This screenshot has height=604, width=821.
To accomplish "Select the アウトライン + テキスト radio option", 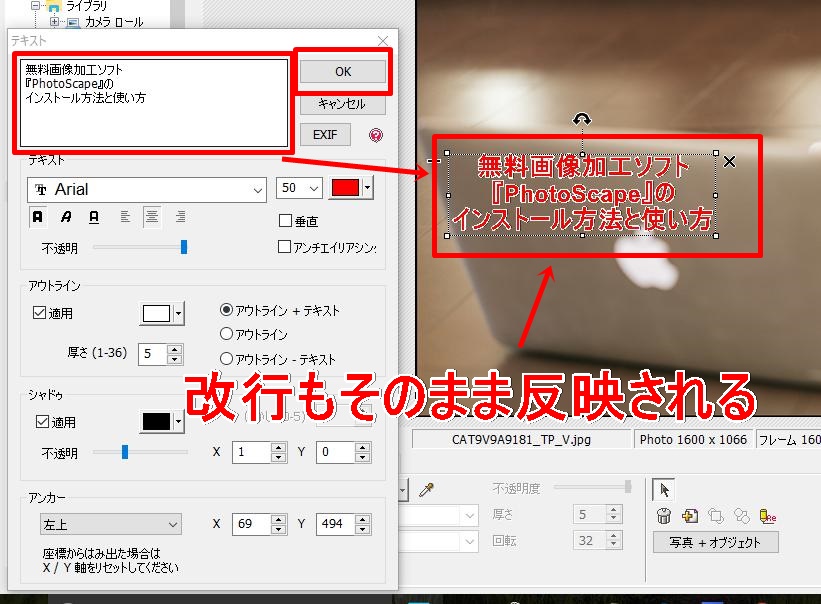I will pyautogui.click(x=226, y=310).
